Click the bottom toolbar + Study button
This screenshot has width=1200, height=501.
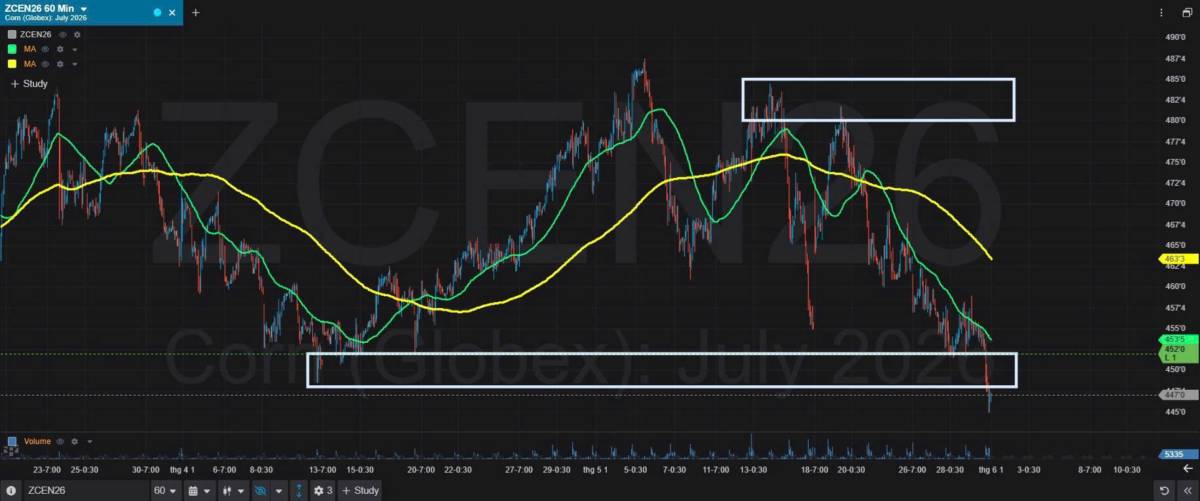(361, 491)
